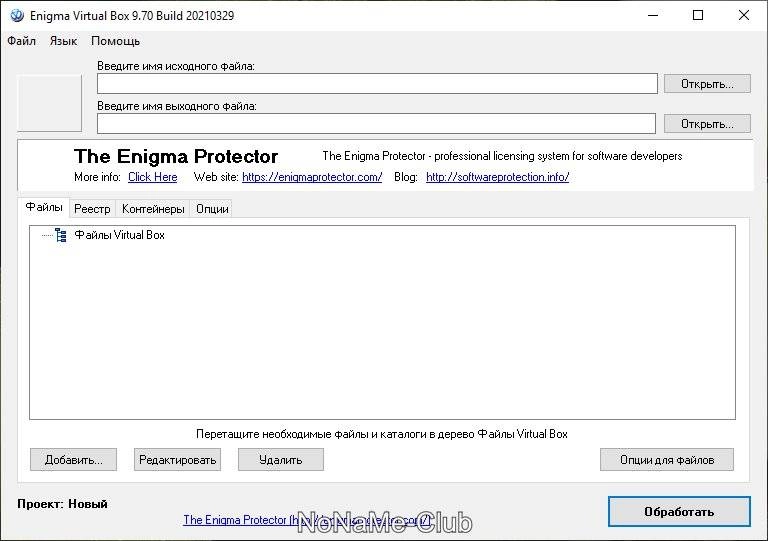The width and height of the screenshot is (768, 541).
Task: Switch to the Опции tab
Action: point(212,209)
